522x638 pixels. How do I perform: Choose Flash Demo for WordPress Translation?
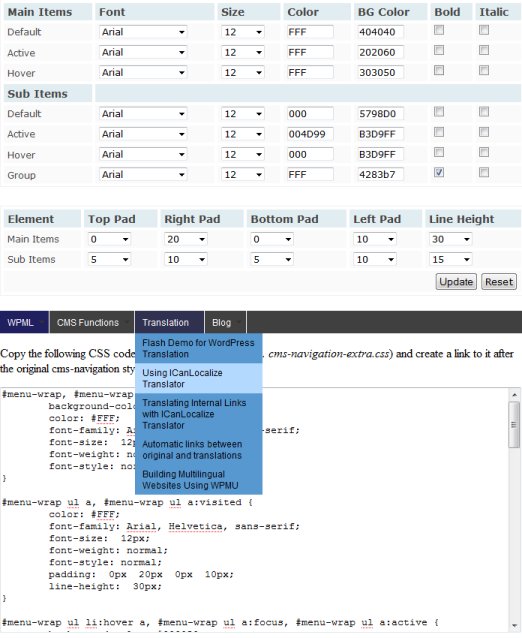(x=199, y=348)
